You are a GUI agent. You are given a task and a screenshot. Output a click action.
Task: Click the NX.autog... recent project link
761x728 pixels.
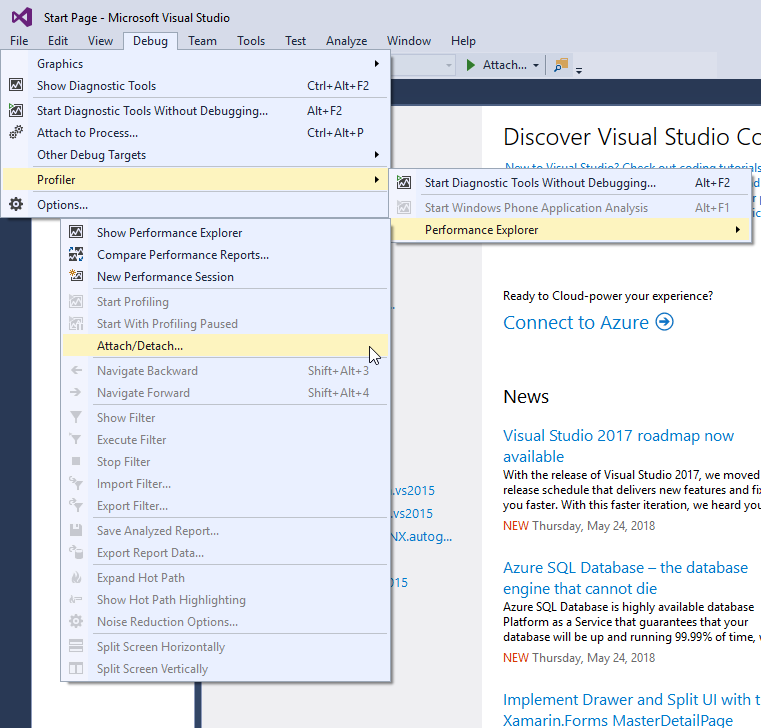coord(421,536)
